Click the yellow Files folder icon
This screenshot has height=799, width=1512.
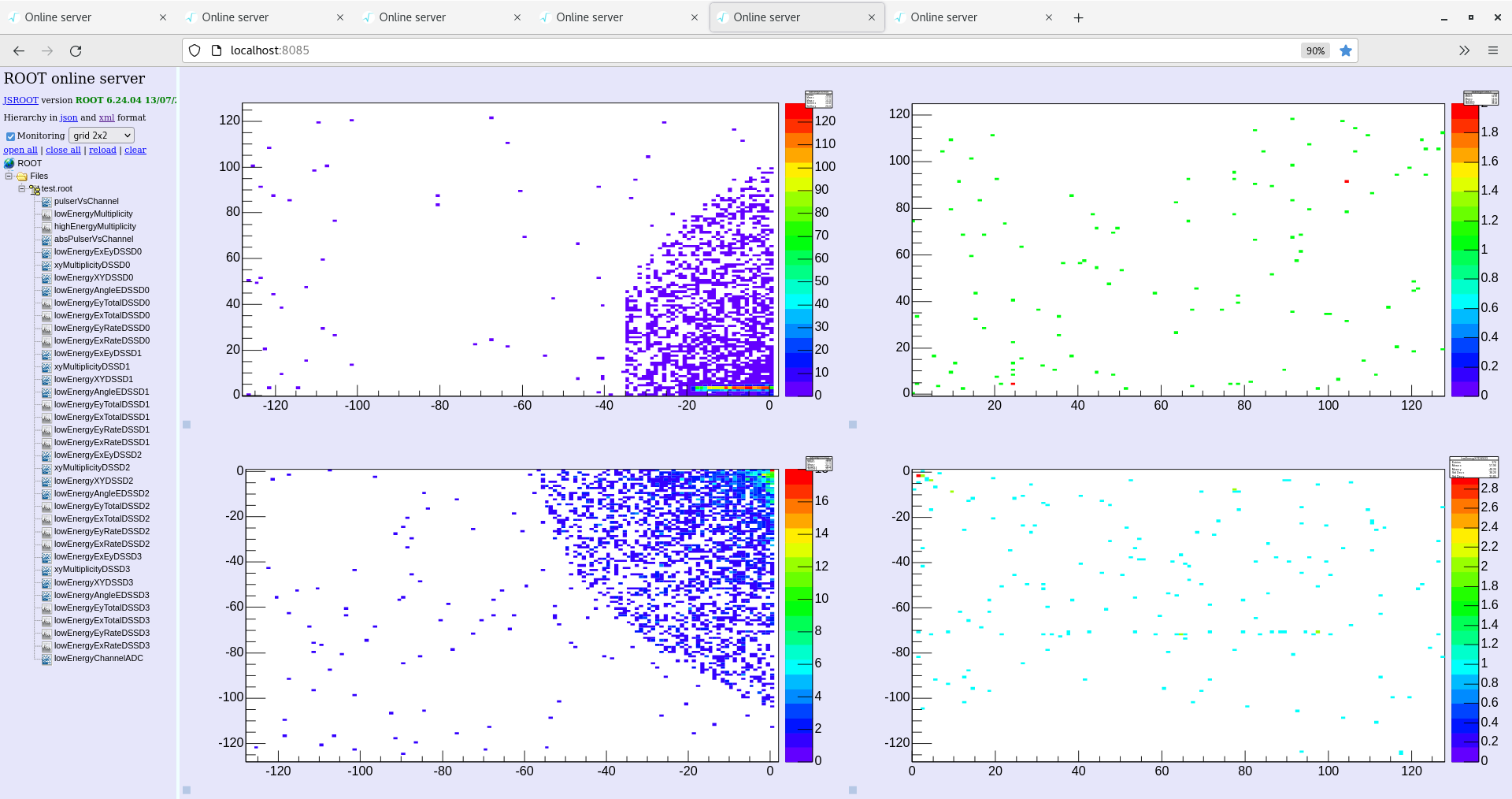pos(21,176)
